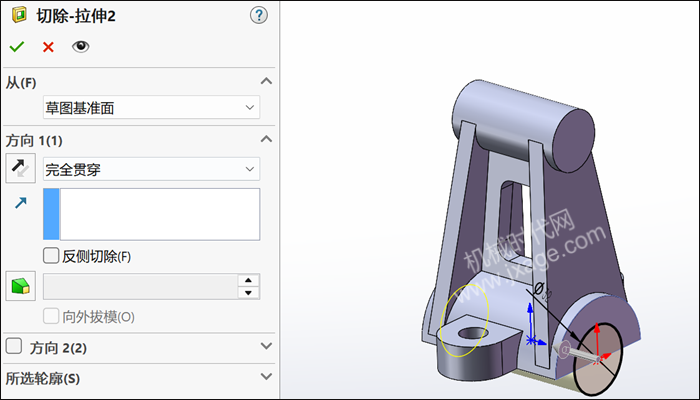Image resolution: width=700 pixels, height=400 pixels.
Task: Expand the 方向 2 section chevron
Action: click(x=265, y=347)
